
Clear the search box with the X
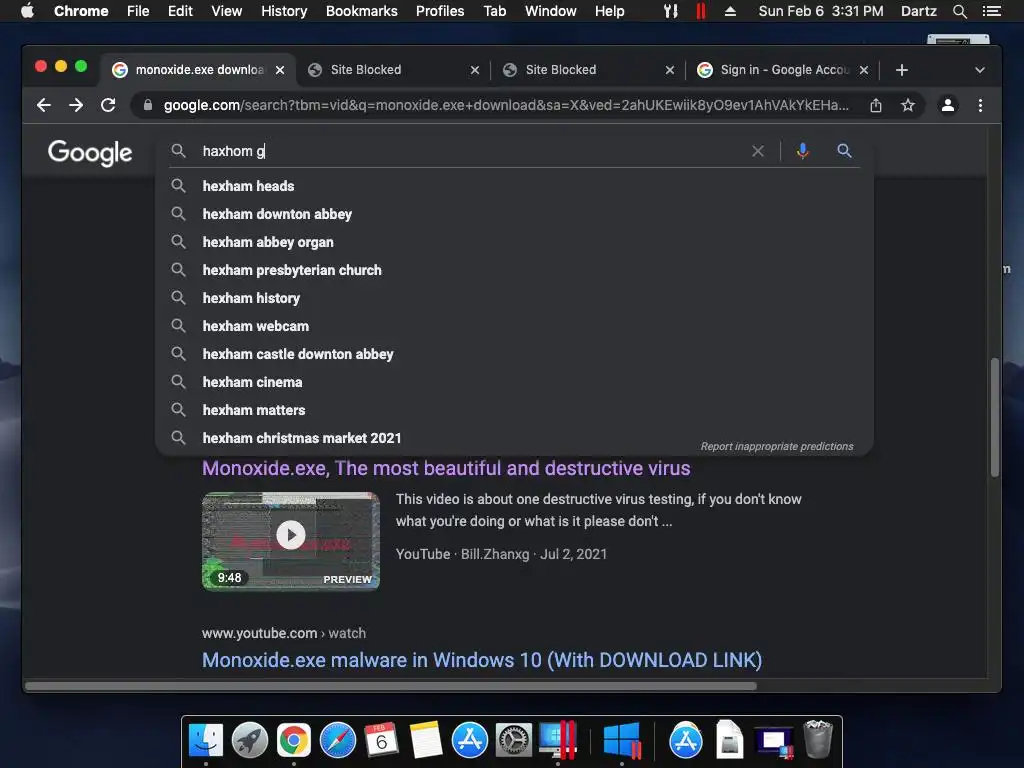758,152
